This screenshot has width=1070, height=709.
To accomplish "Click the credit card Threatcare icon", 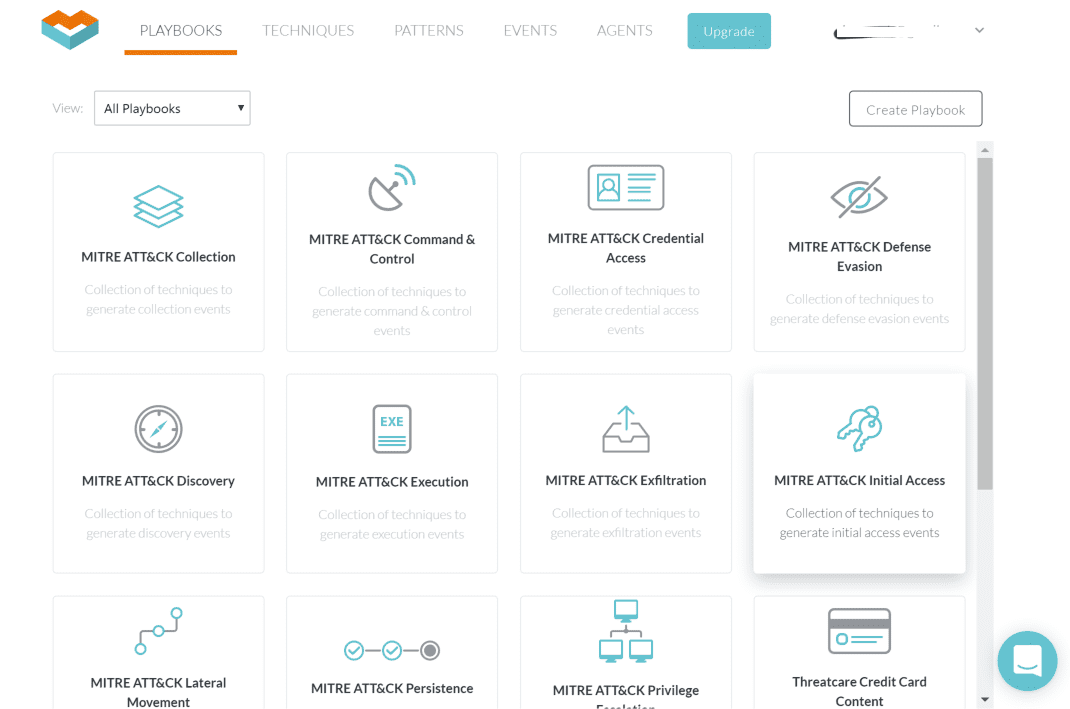I will (x=859, y=631).
